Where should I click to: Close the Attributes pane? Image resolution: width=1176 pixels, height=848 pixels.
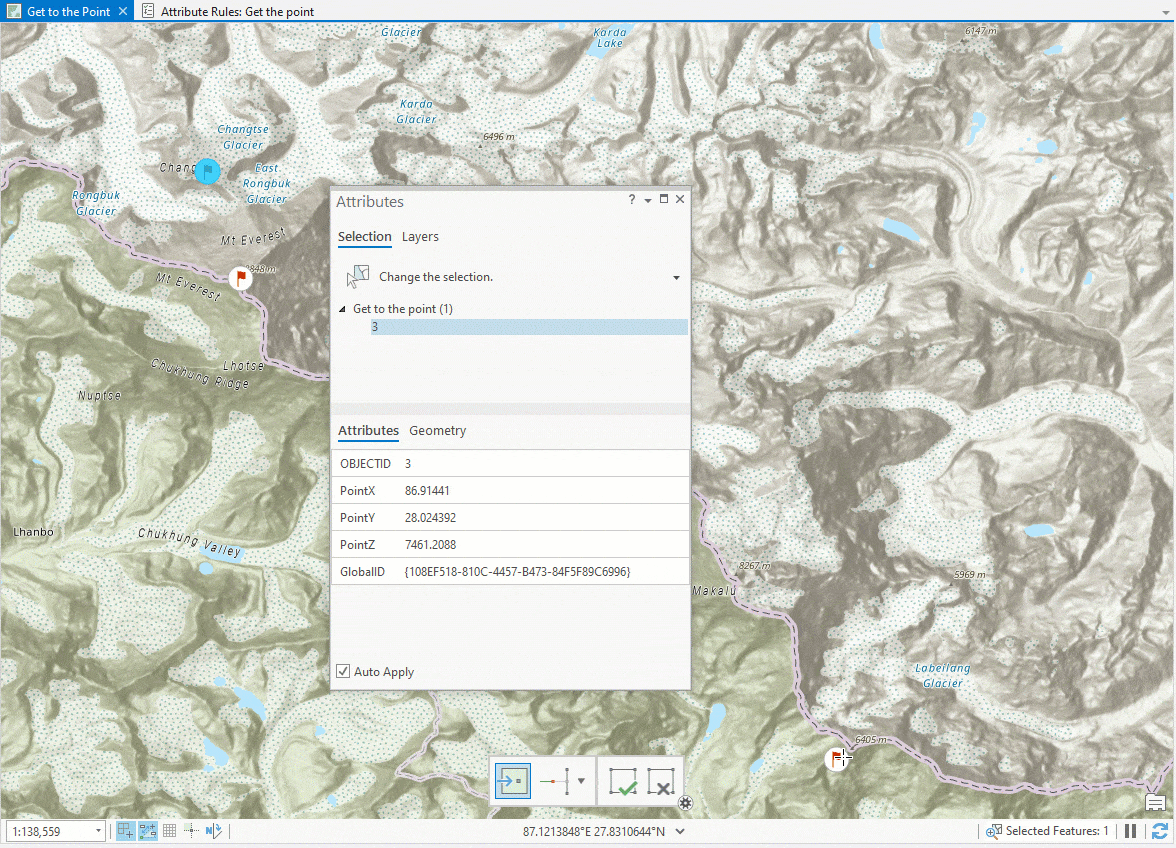coord(680,199)
